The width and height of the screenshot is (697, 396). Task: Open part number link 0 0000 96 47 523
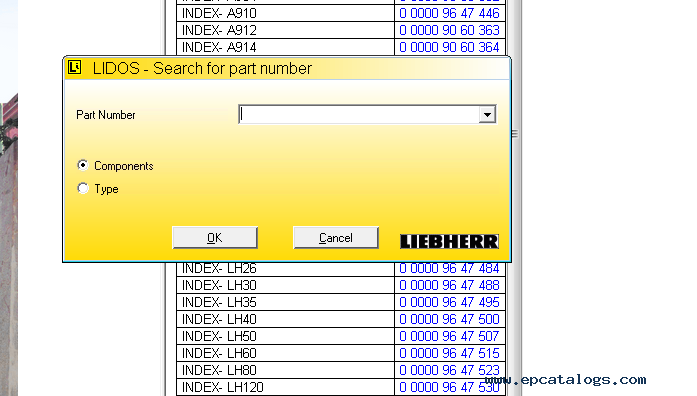(x=449, y=370)
